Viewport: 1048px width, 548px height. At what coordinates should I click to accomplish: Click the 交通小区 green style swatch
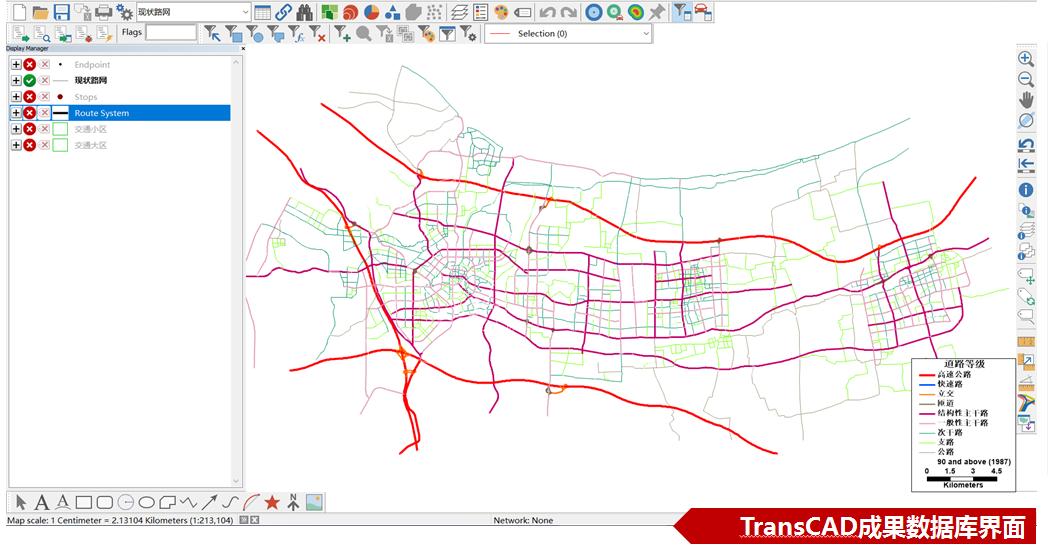coord(60,129)
